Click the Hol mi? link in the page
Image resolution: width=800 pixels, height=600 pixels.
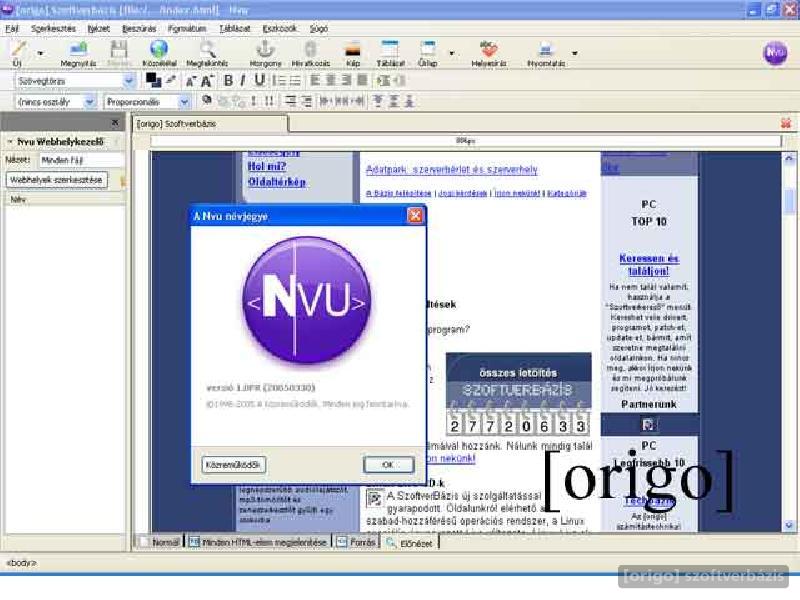point(267,166)
